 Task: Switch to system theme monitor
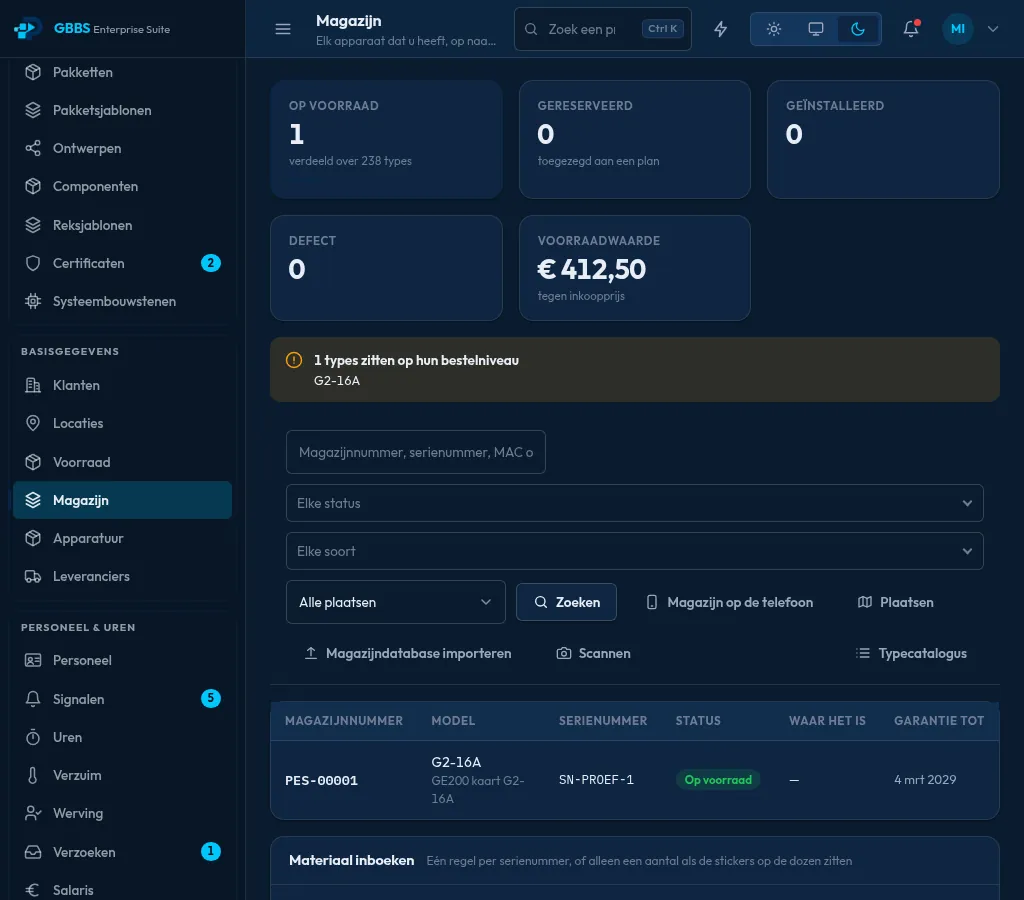pyautogui.click(x=816, y=29)
